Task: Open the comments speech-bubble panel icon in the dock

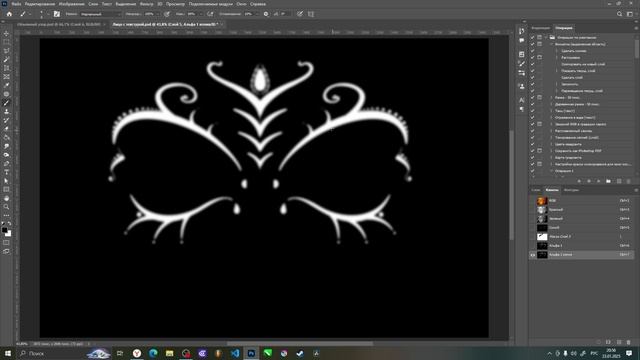Action: 522,41
